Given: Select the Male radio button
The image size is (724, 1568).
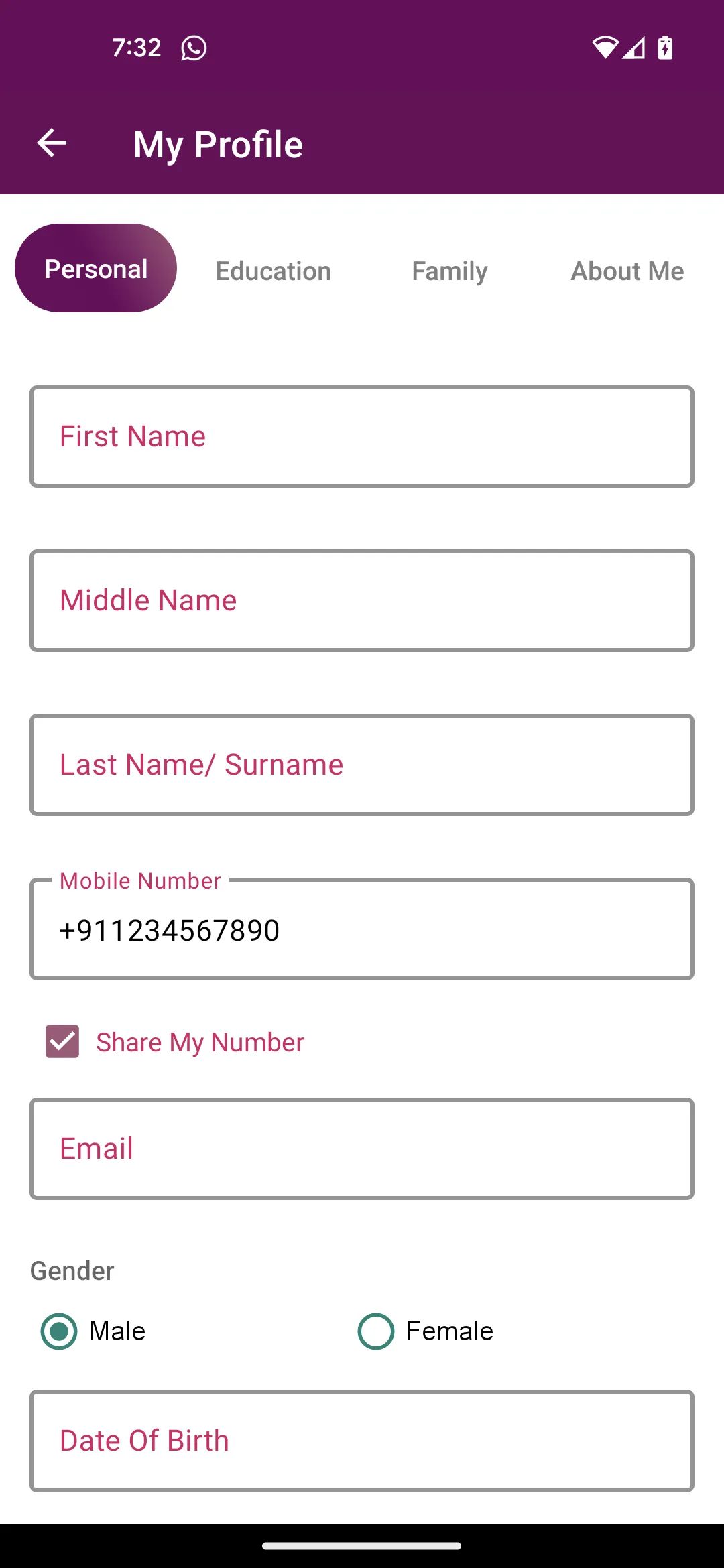Looking at the screenshot, I should click(59, 1331).
